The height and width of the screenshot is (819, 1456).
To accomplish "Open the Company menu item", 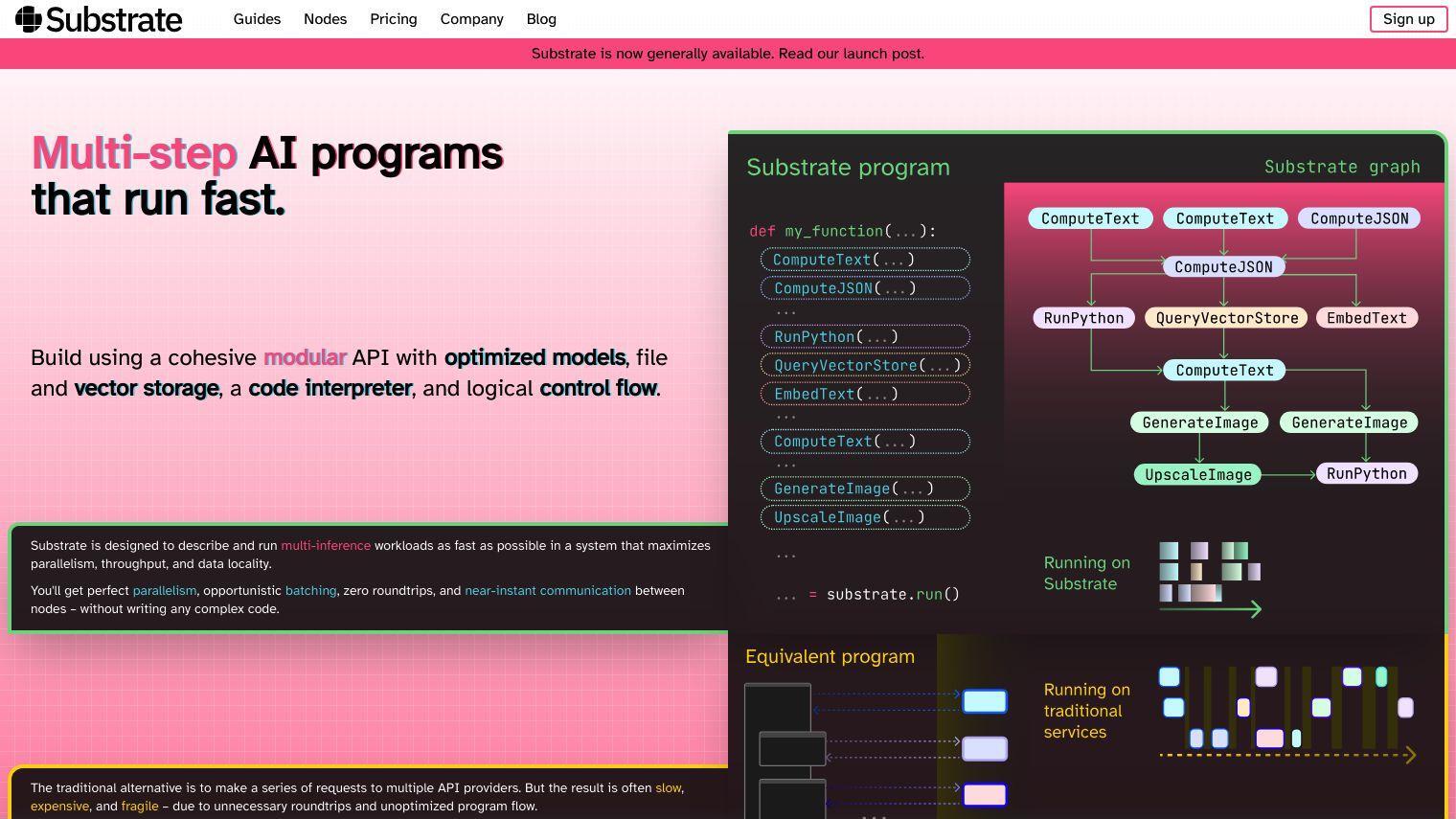I will point(471,19).
